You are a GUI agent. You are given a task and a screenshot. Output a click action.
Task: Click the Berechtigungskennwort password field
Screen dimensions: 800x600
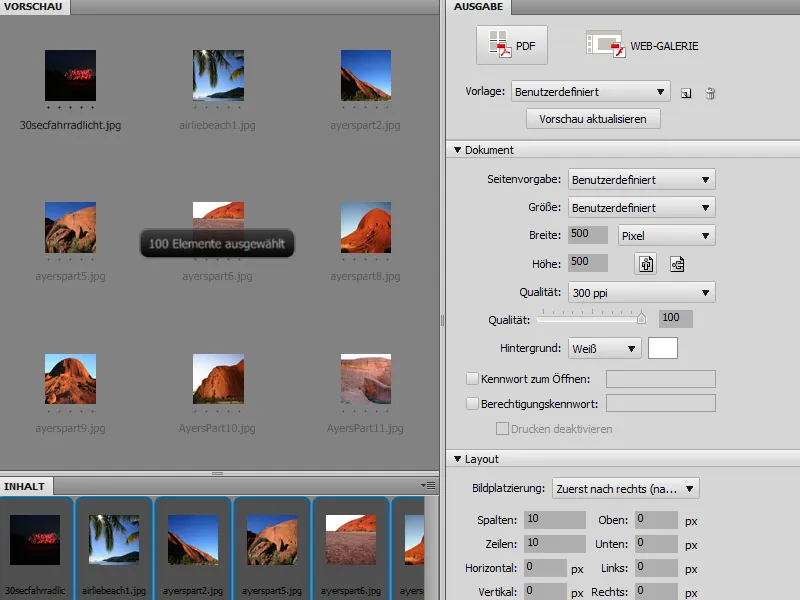(x=661, y=403)
